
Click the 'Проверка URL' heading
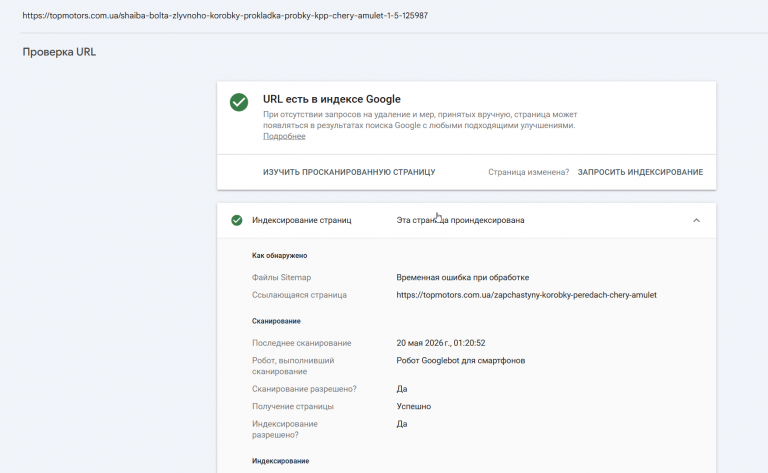(59, 52)
